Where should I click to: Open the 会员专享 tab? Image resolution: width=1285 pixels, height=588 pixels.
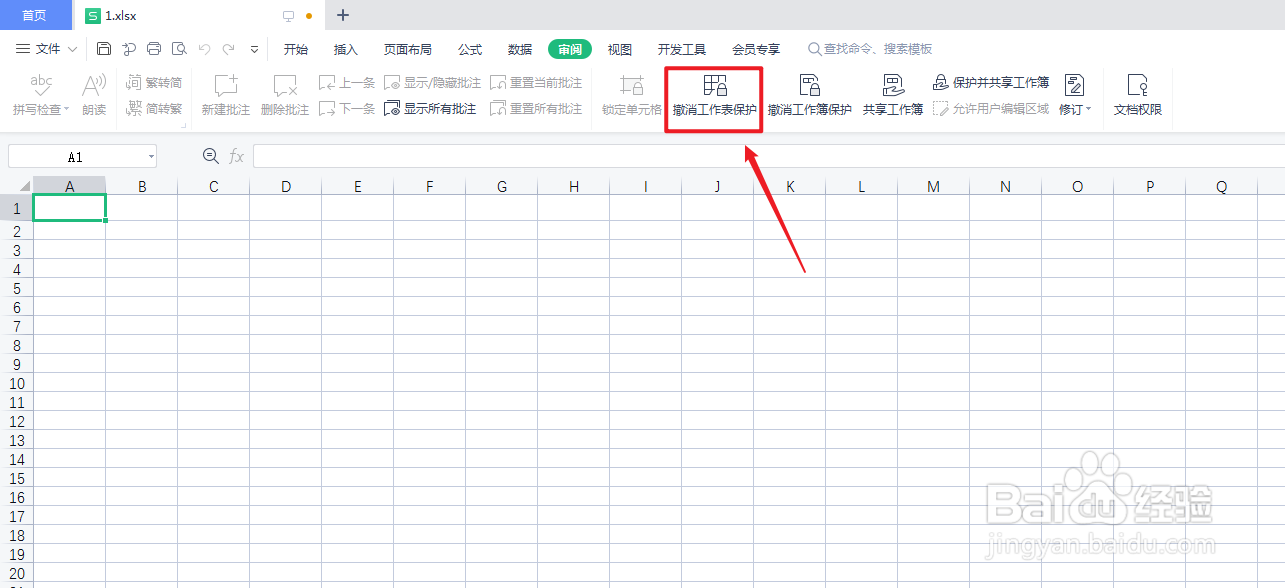click(x=756, y=49)
